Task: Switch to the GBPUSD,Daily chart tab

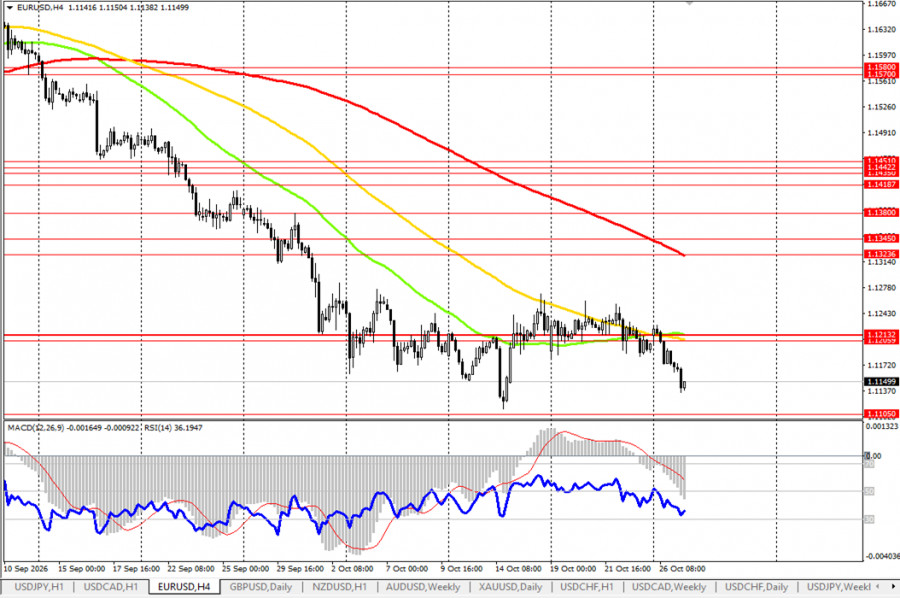Action: pyautogui.click(x=261, y=587)
